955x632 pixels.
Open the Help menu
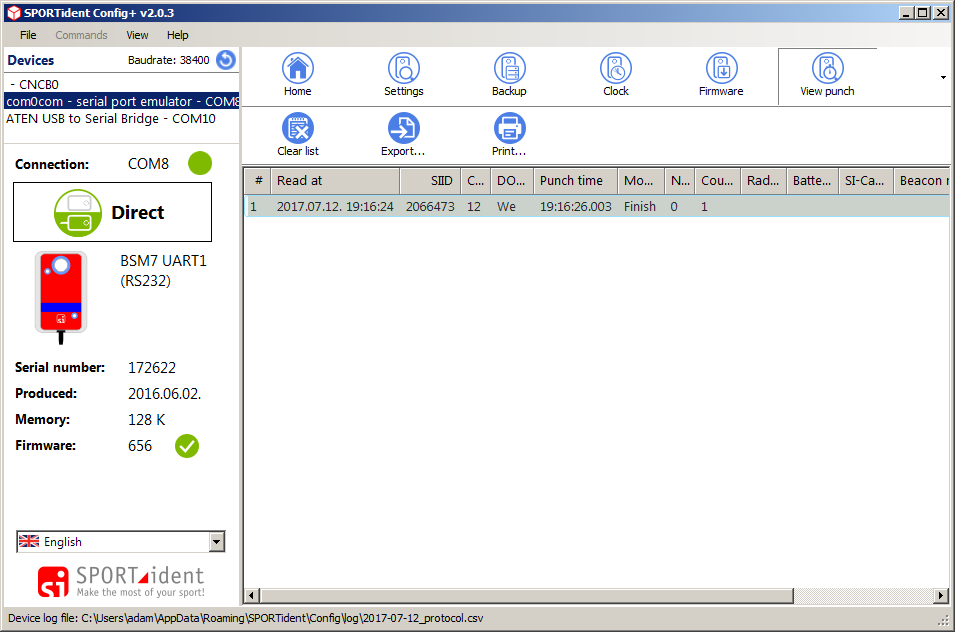pyautogui.click(x=178, y=35)
